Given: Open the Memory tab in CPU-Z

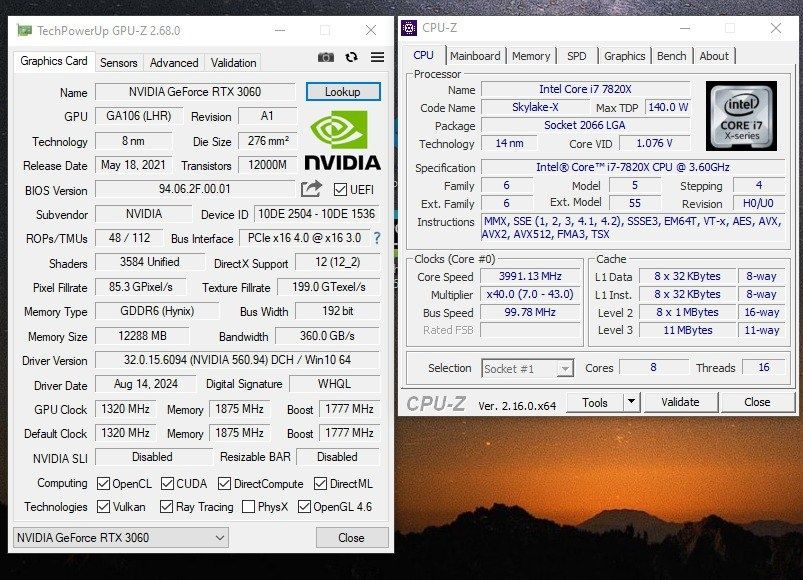Looking at the screenshot, I should coord(531,56).
